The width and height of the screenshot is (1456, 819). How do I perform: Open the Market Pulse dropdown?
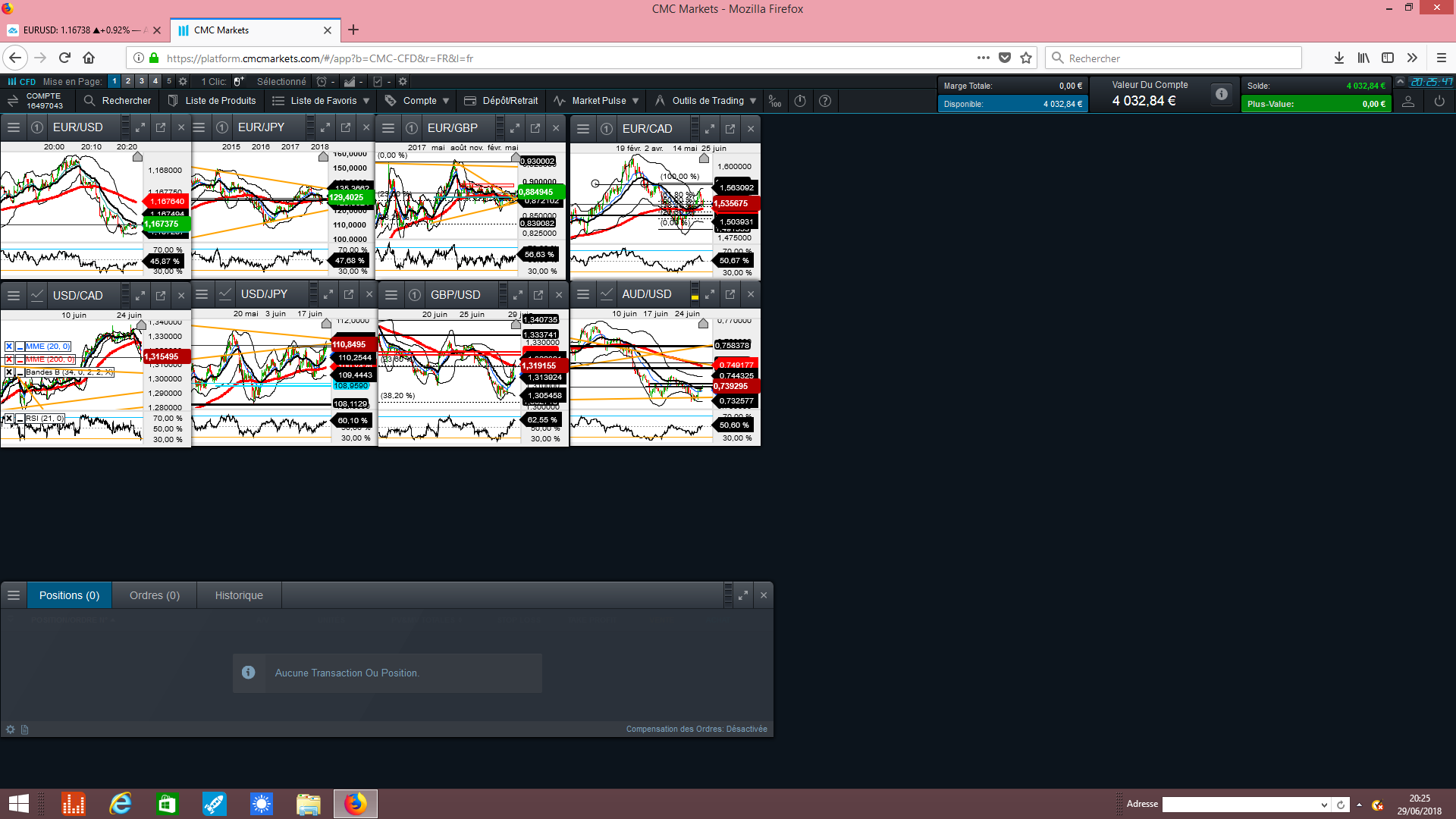coord(635,101)
